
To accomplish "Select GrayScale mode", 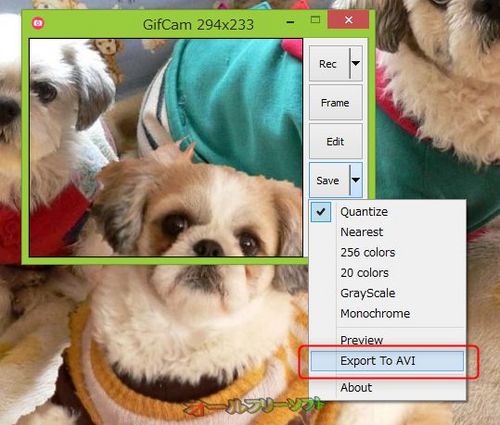I will coord(387,293).
